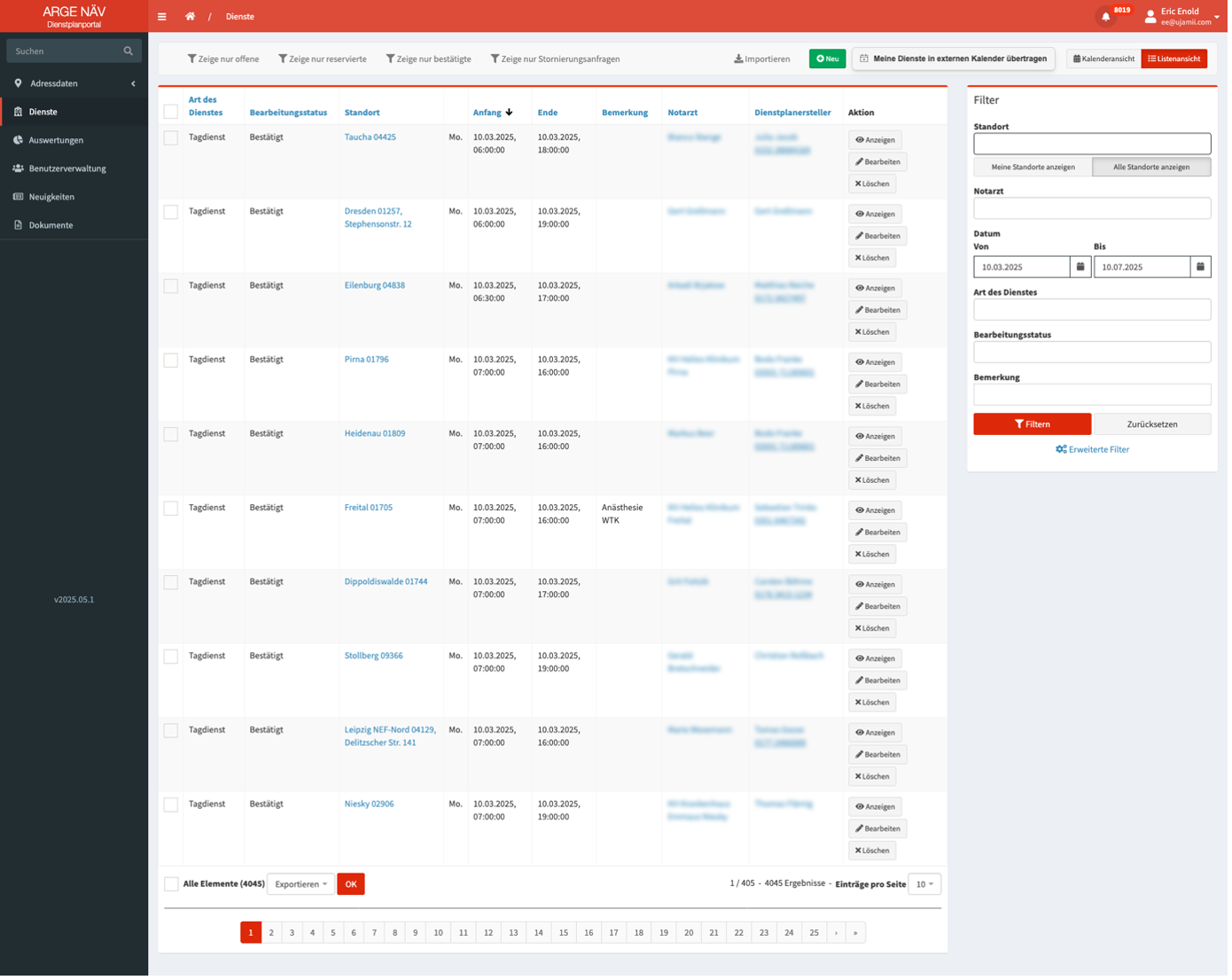Tick the checkbox for Taucha 04425 row
This screenshot has height=980, width=1232.
171,138
